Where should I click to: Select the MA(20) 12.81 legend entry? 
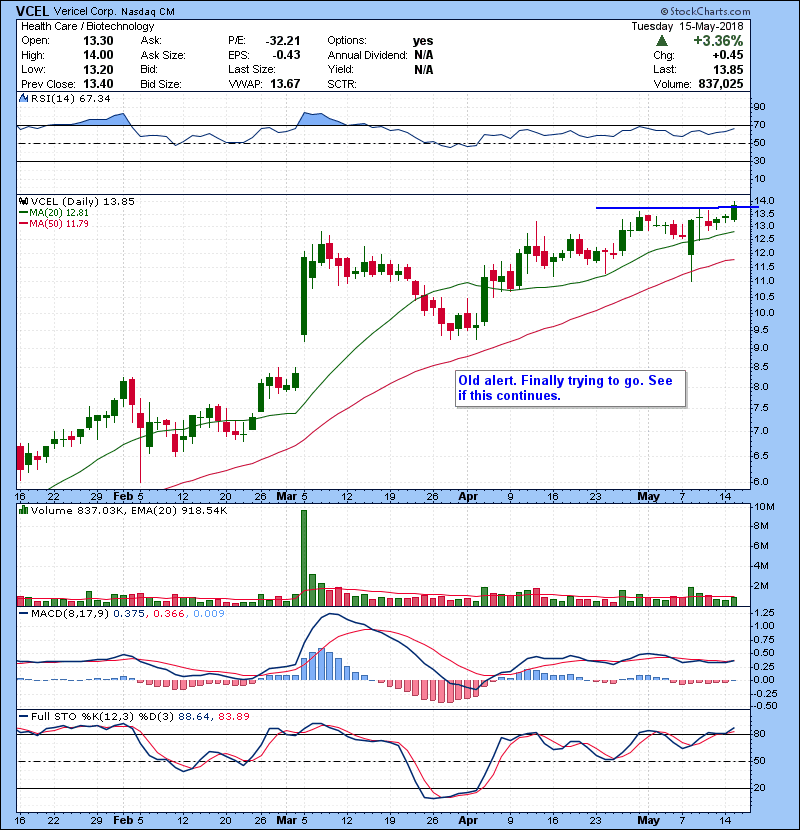54,212
